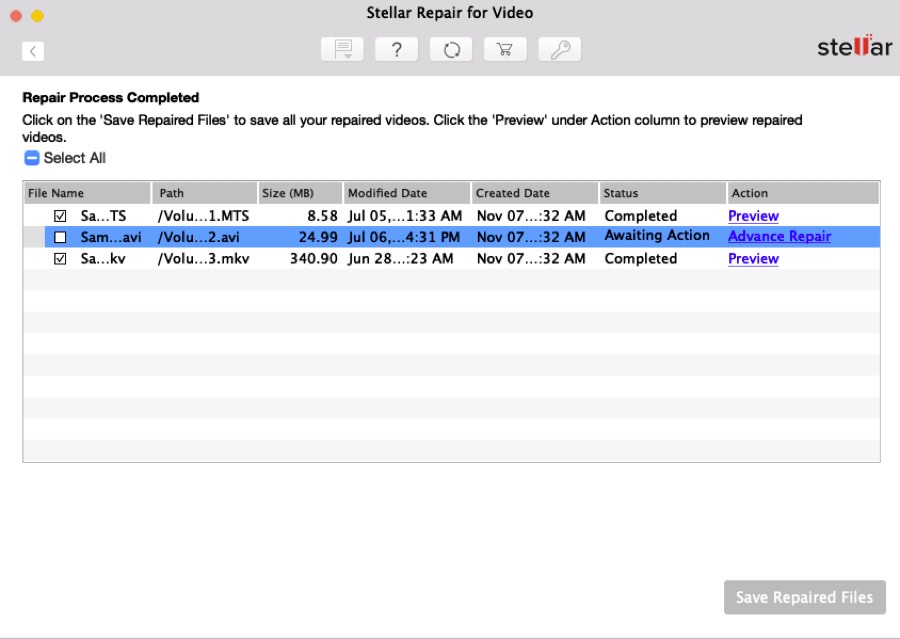Click Advance Repair for the avi file
This screenshot has height=639, width=900.
click(x=779, y=237)
